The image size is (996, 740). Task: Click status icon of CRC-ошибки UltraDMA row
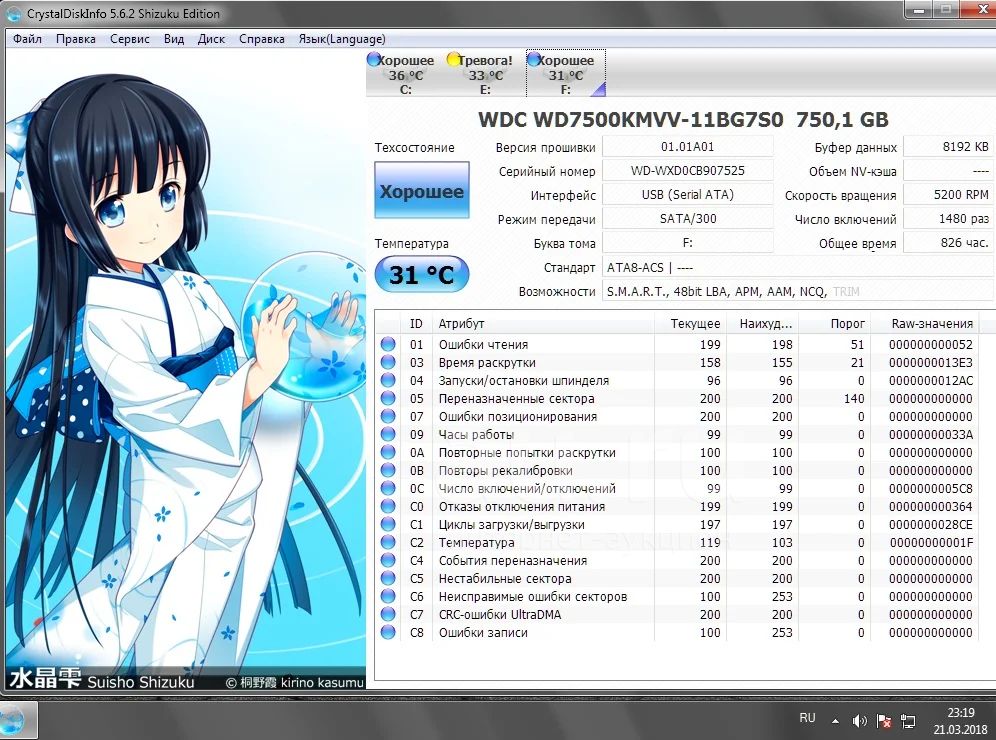tap(388, 614)
